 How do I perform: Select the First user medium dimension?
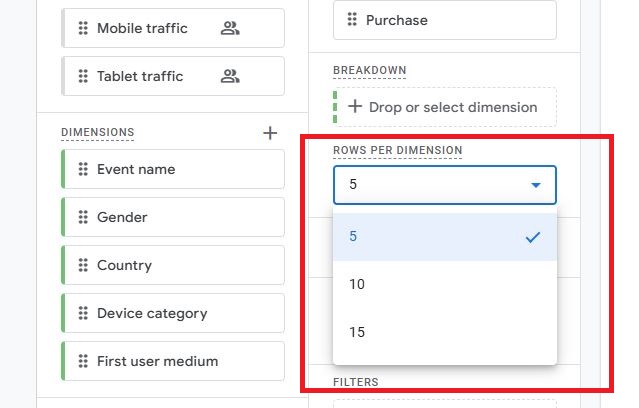pos(173,362)
